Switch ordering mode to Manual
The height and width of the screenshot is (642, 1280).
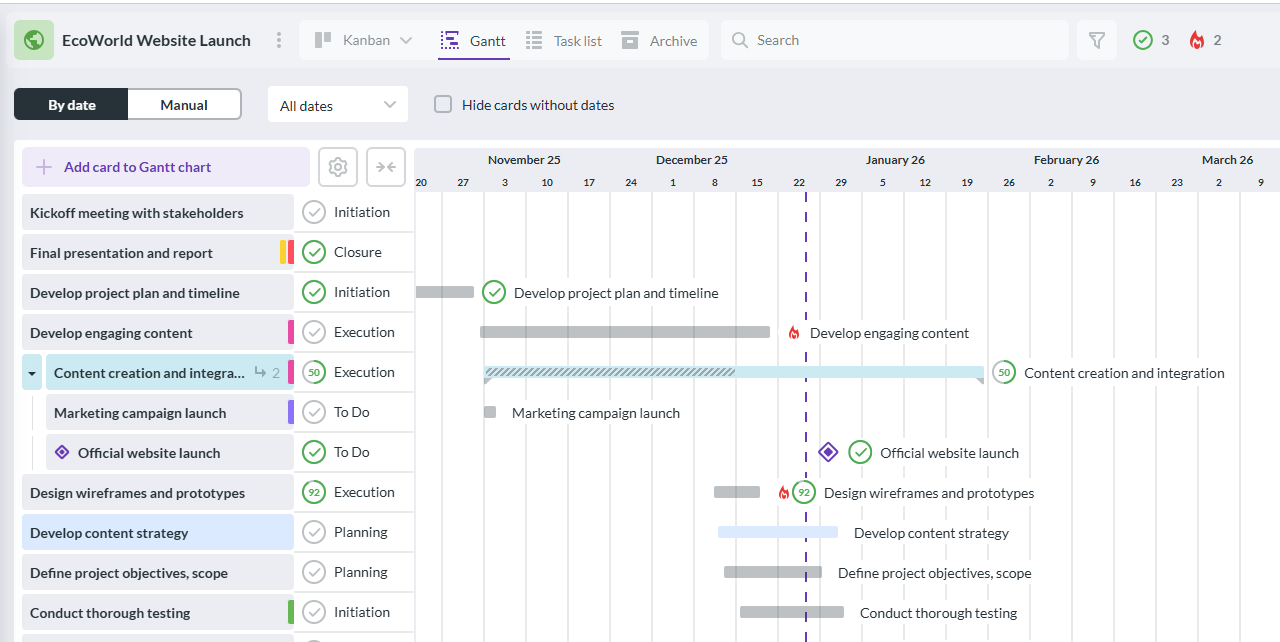coord(184,103)
